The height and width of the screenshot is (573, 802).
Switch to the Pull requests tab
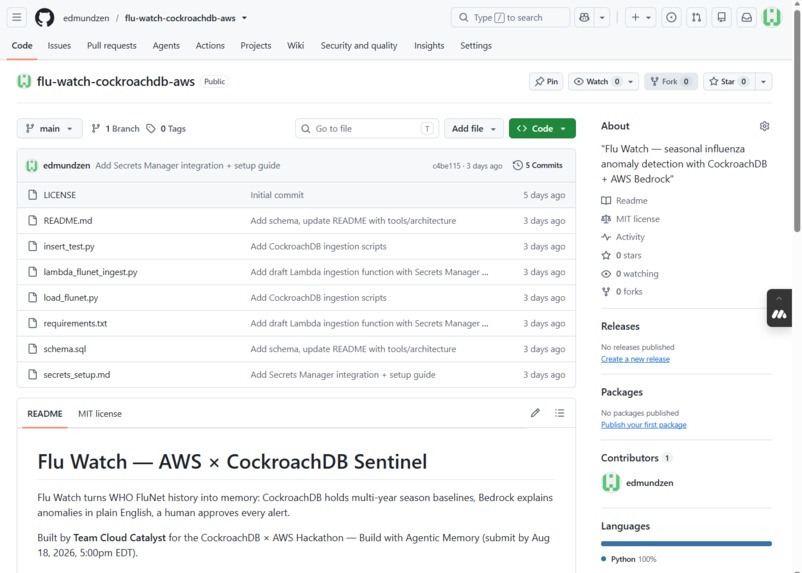pyautogui.click(x=112, y=46)
